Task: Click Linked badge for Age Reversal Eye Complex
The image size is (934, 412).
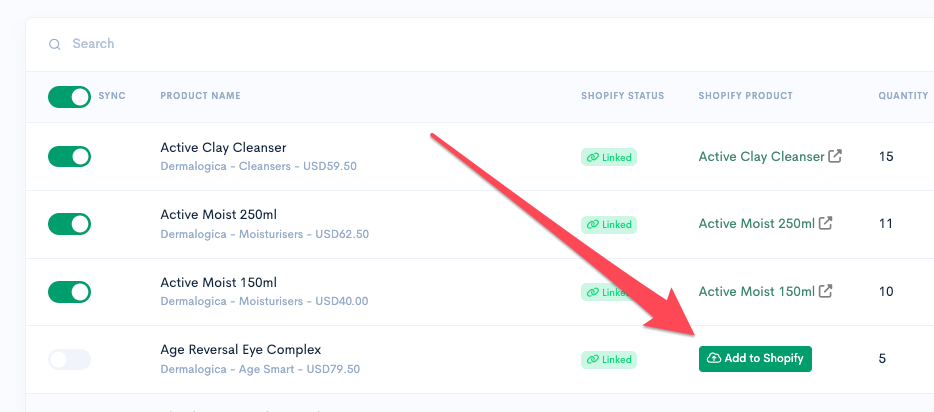Action: tap(609, 360)
